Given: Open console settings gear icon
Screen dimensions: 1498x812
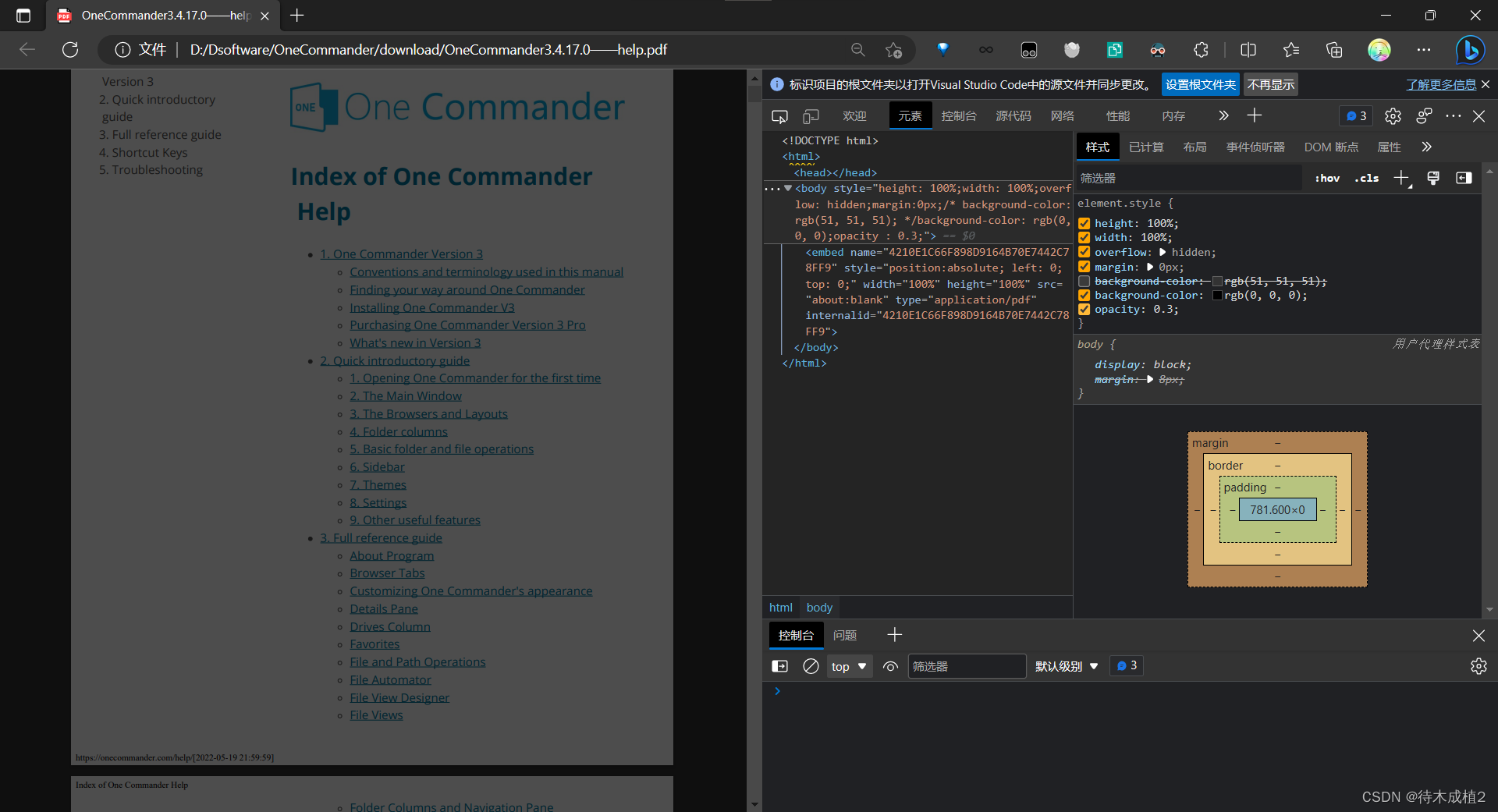Looking at the screenshot, I should pos(1478,666).
